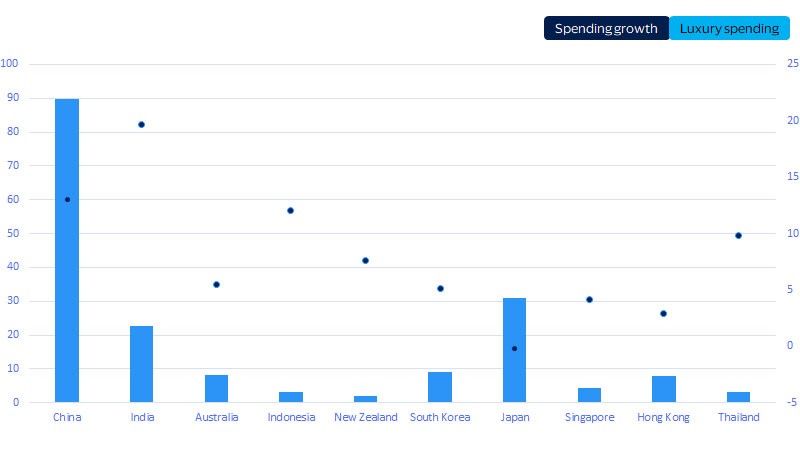Viewport: 800px width, 450px height.
Task: Select China's spending growth dot
Action: click(x=67, y=200)
